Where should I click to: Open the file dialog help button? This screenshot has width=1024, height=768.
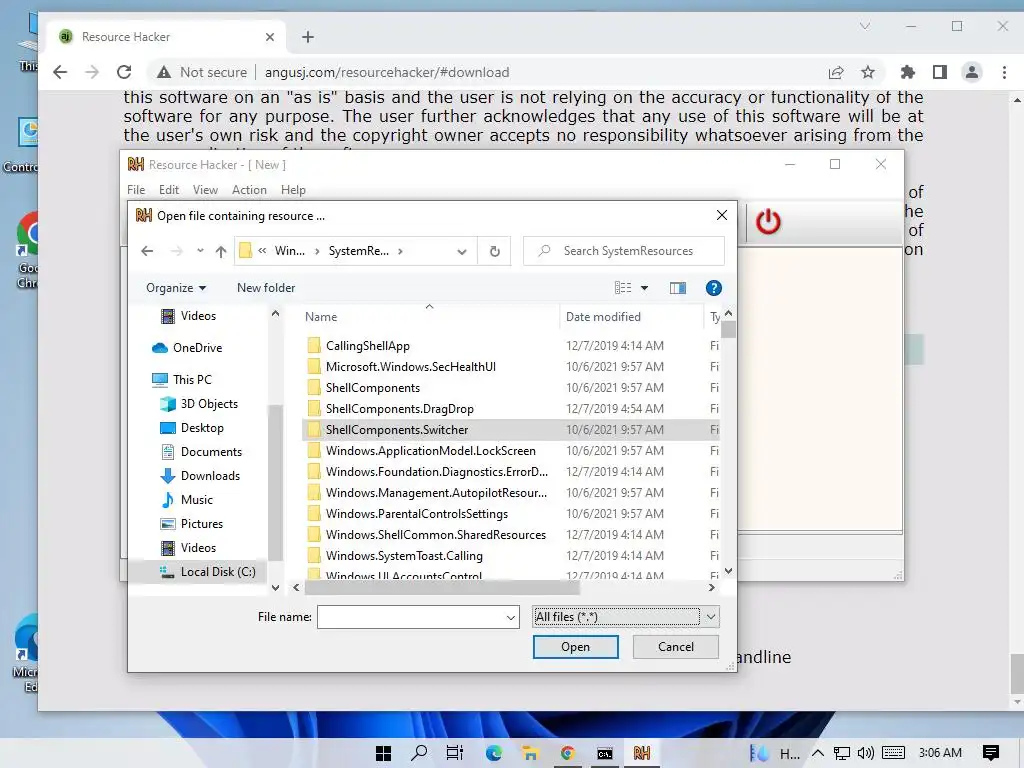[x=713, y=288]
